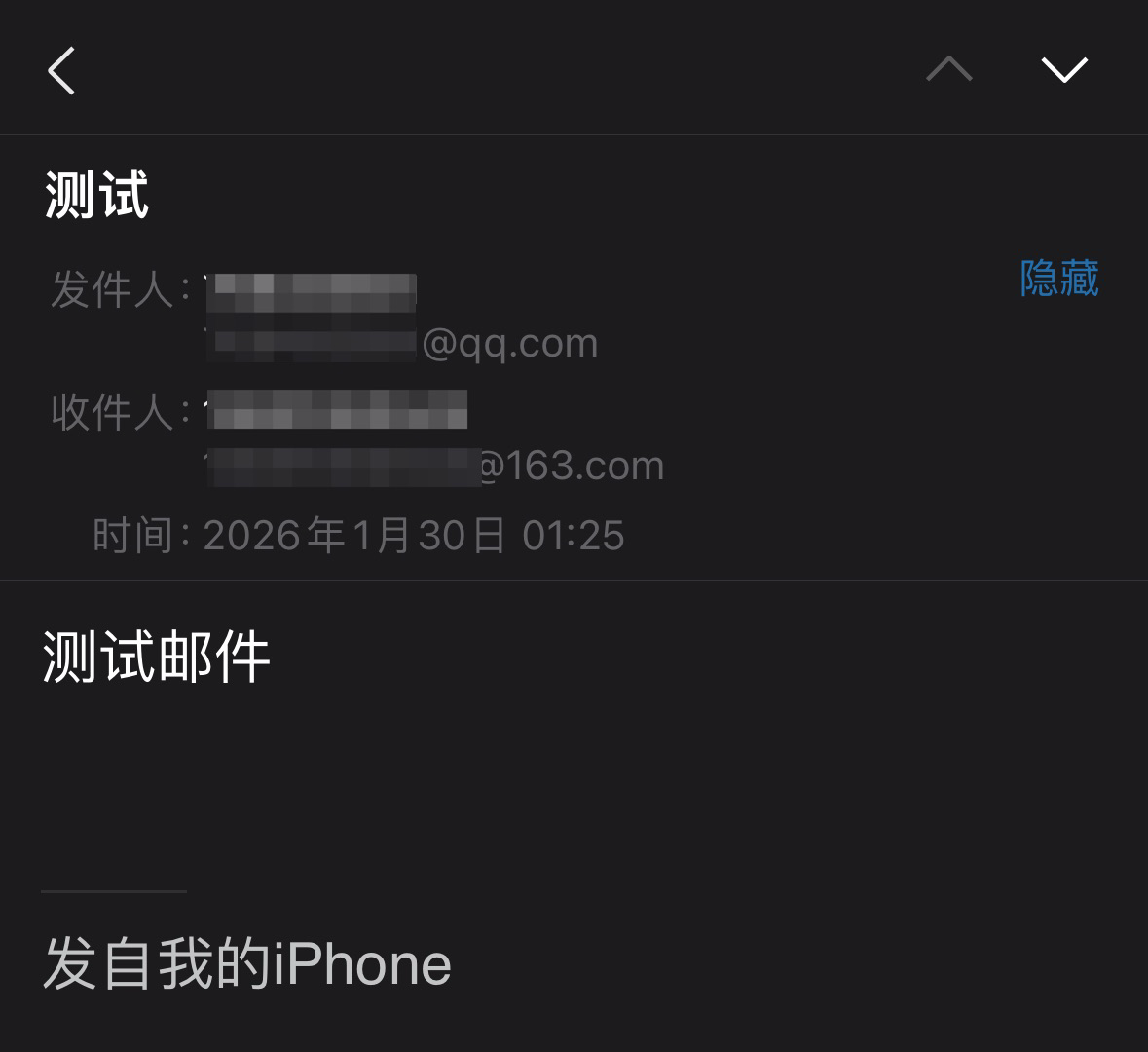The image size is (1148, 1052).
Task: Tap the qq.com domain text
Action: (x=529, y=343)
